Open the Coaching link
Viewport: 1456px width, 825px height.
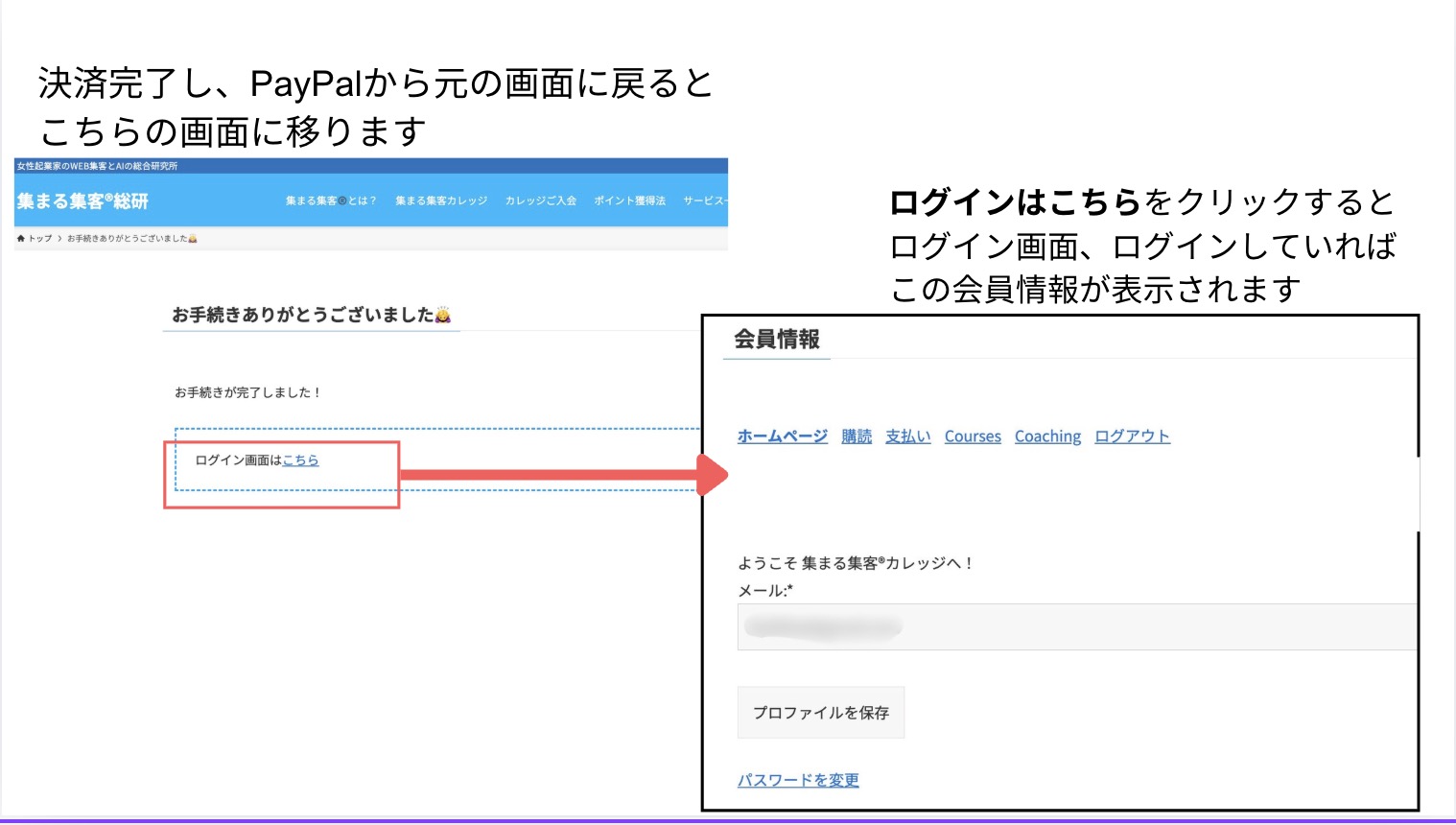pyautogui.click(x=1047, y=436)
